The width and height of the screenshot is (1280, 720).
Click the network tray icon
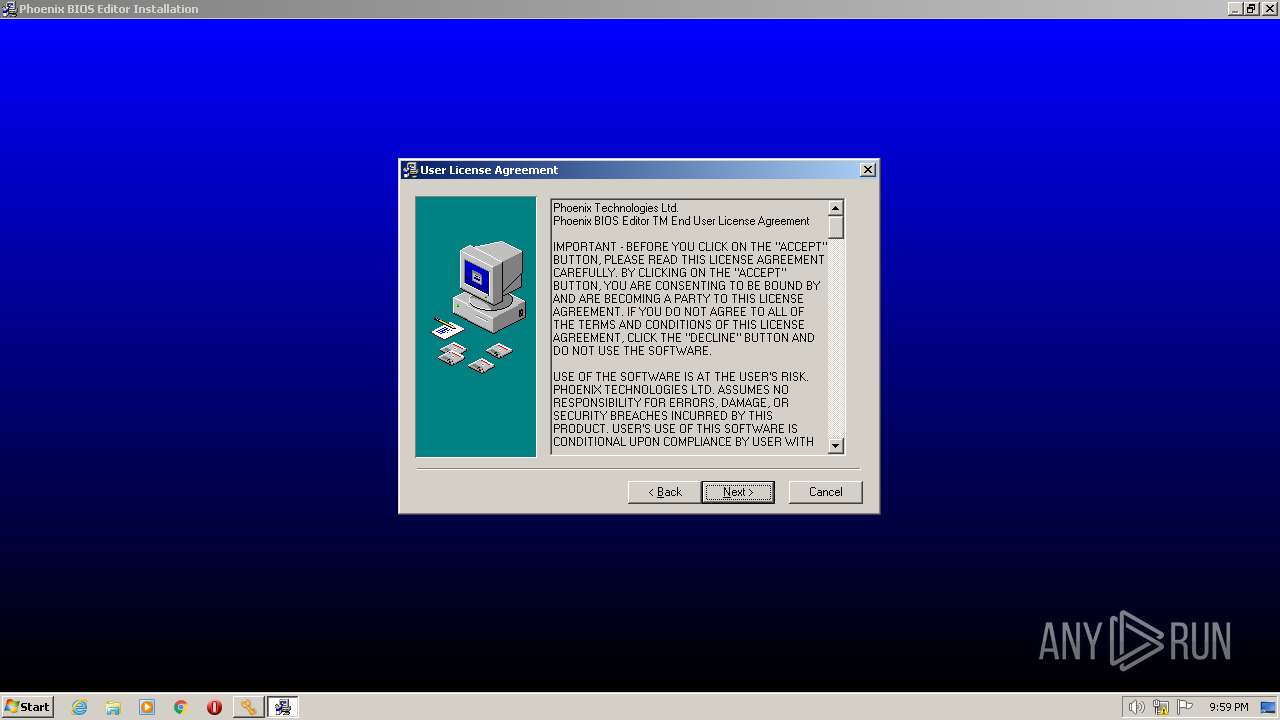pyautogui.click(x=1161, y=707)
